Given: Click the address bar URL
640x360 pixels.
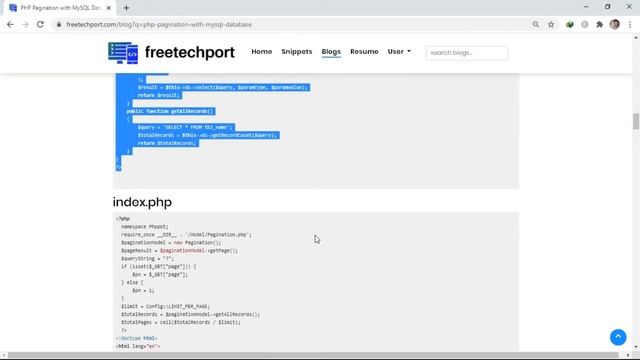Looking at the screenshot, I should click(159, 24).
